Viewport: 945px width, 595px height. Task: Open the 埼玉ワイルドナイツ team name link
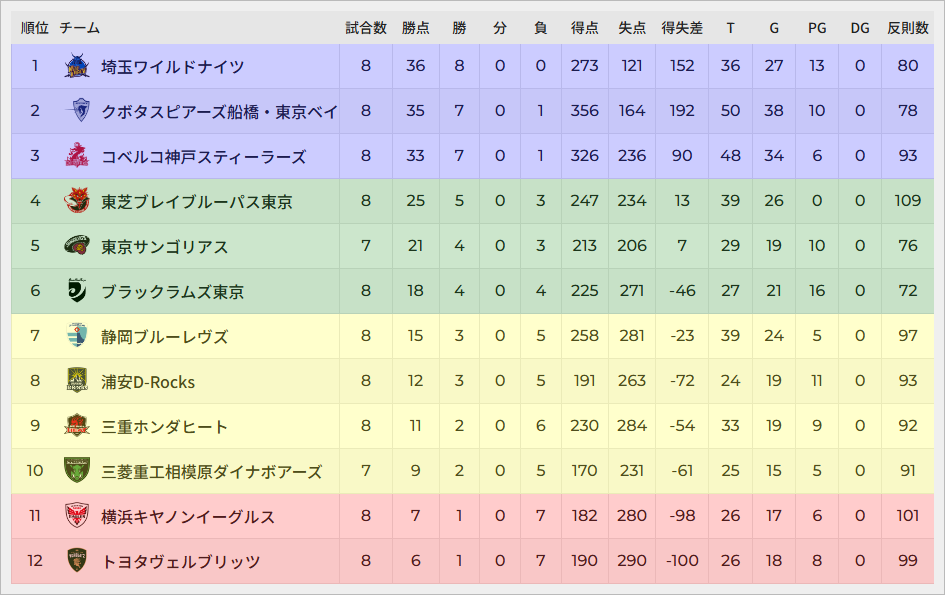[x=172, y=67]
